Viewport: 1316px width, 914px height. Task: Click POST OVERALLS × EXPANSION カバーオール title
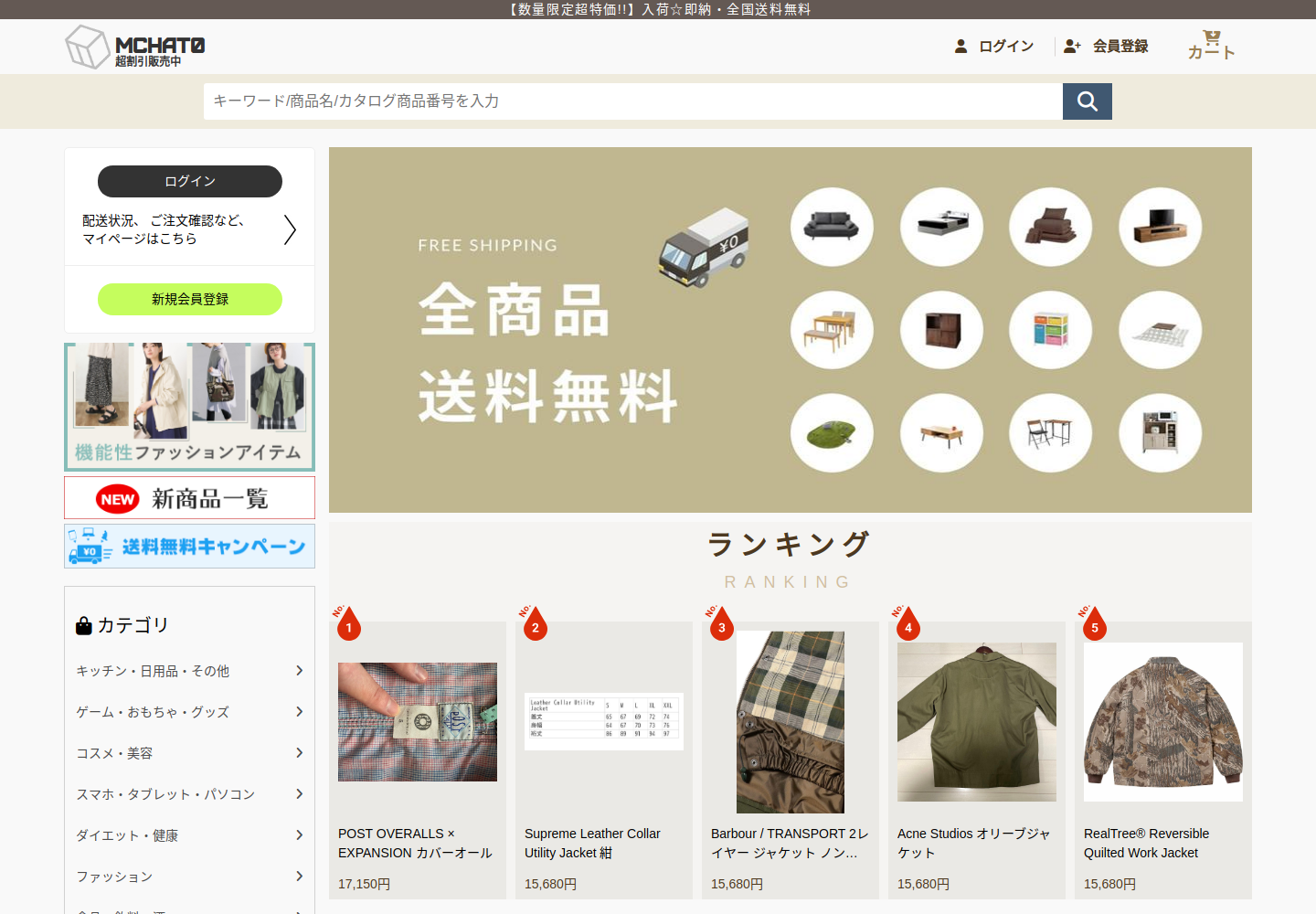(x=415, y=844)
